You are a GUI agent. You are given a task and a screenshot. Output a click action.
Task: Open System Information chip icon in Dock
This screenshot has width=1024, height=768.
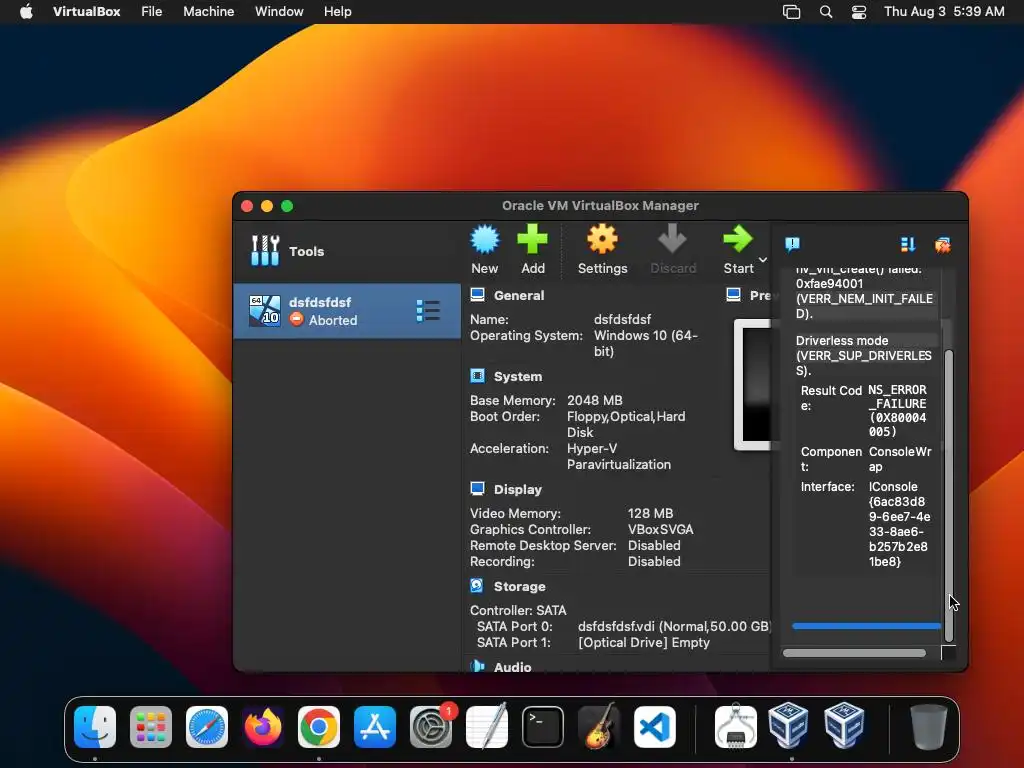[x=736, y=726]
